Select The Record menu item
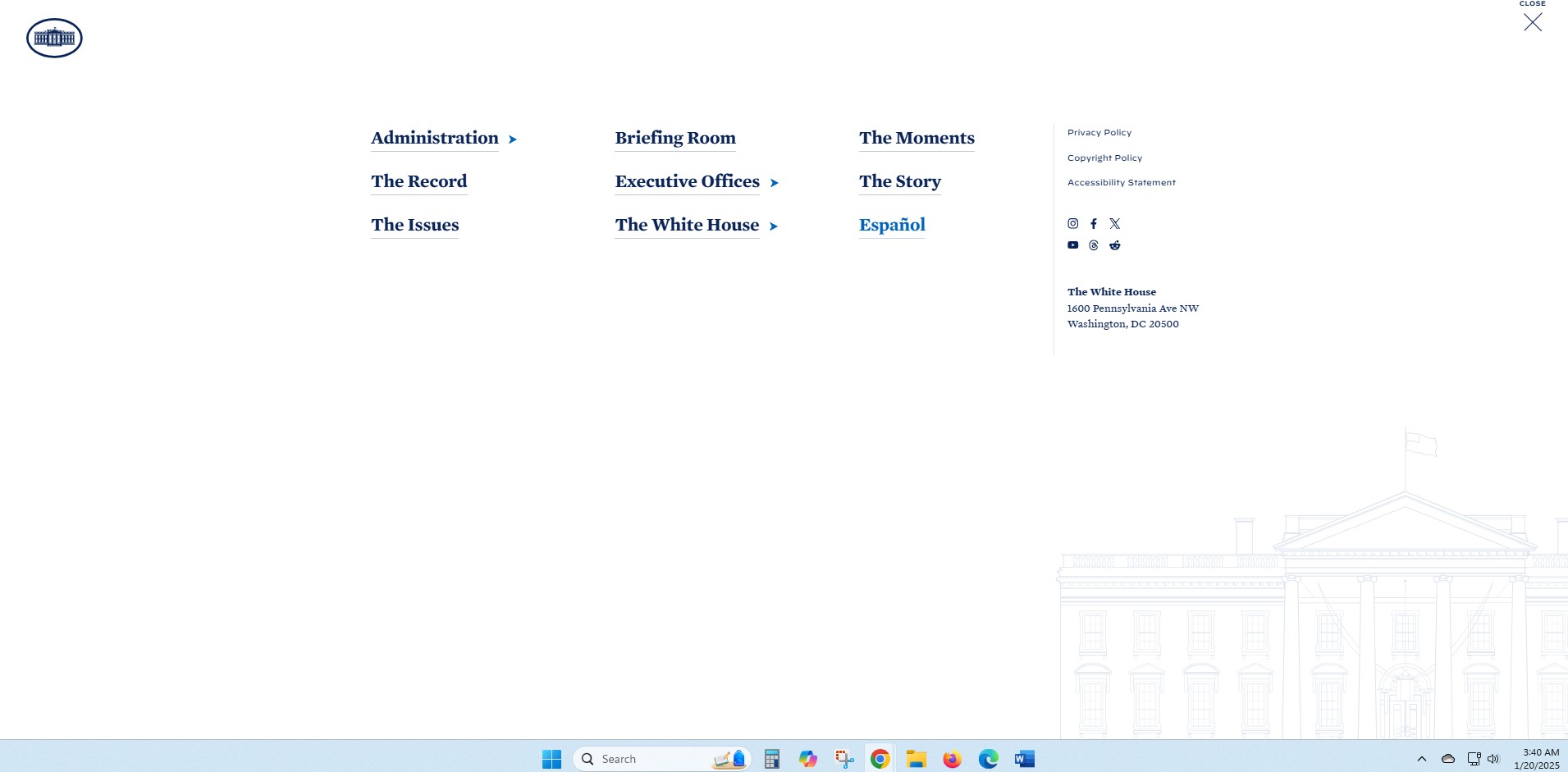 click(x=418, y=181)
